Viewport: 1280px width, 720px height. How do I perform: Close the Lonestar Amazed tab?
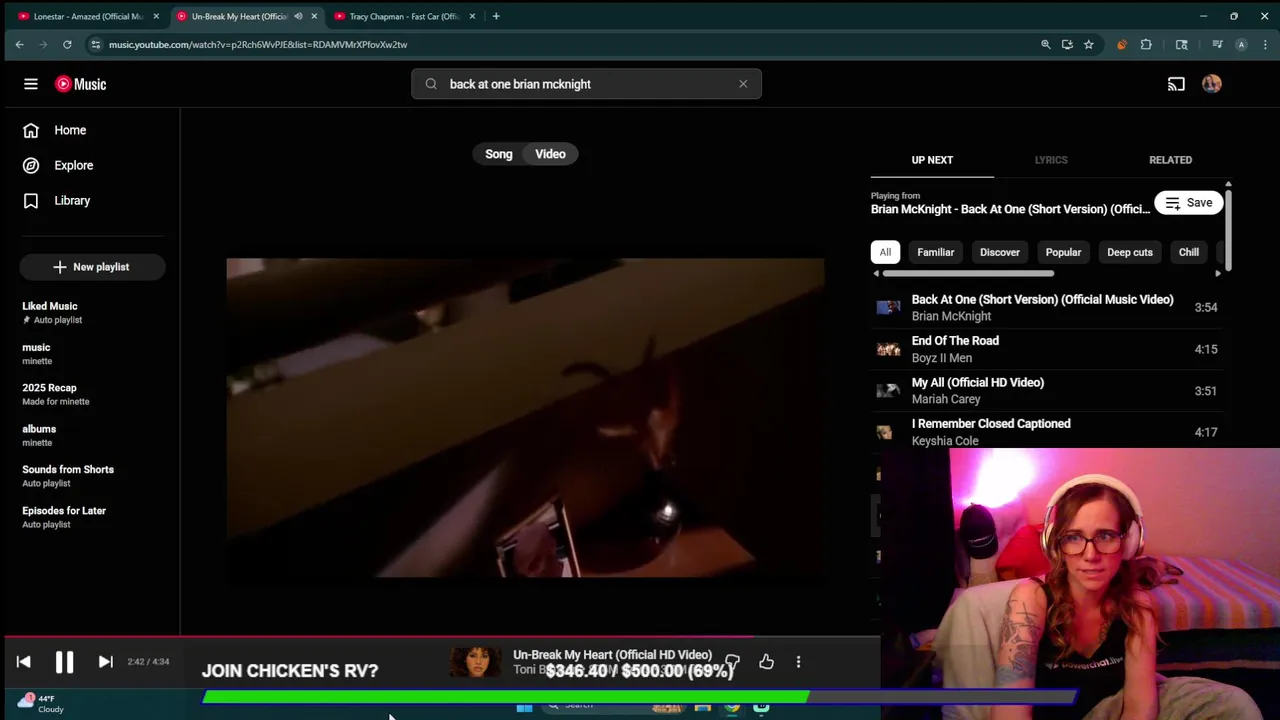156,16
